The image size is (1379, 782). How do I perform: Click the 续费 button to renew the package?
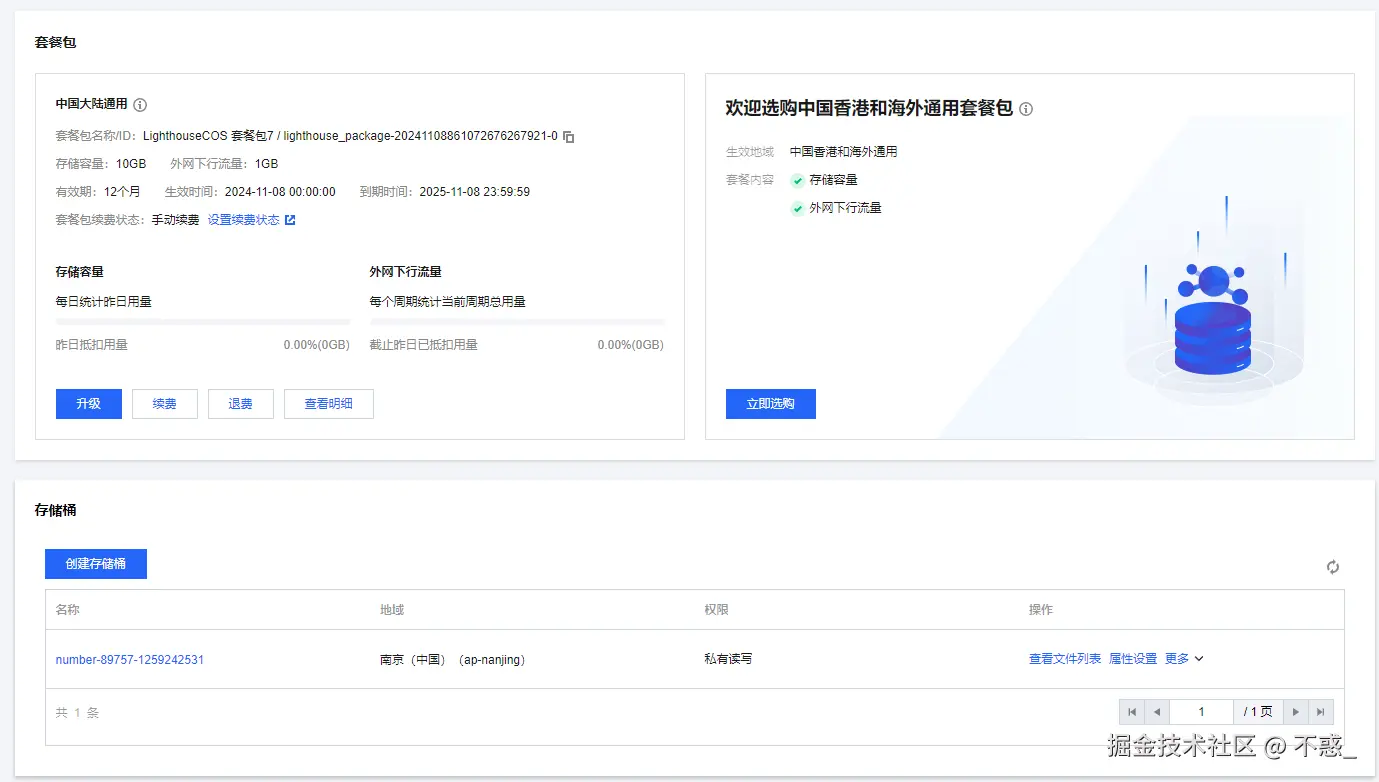[x=164, y=403]
